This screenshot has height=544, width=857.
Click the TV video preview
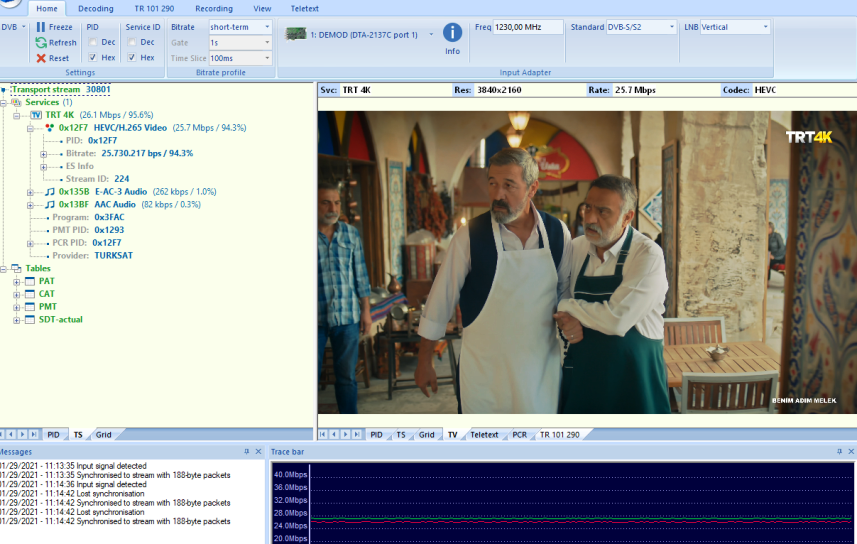[587, 262]
